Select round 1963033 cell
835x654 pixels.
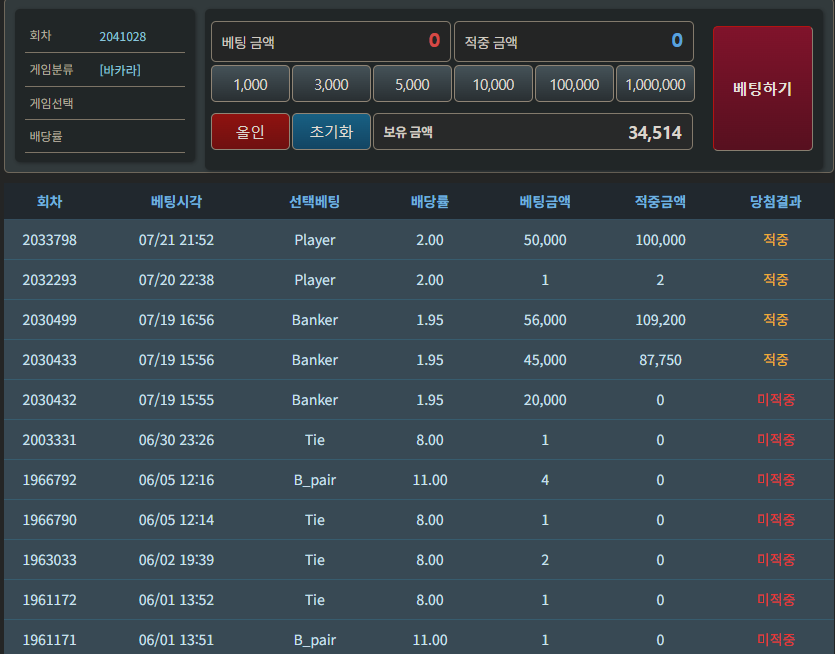point(50,560)
